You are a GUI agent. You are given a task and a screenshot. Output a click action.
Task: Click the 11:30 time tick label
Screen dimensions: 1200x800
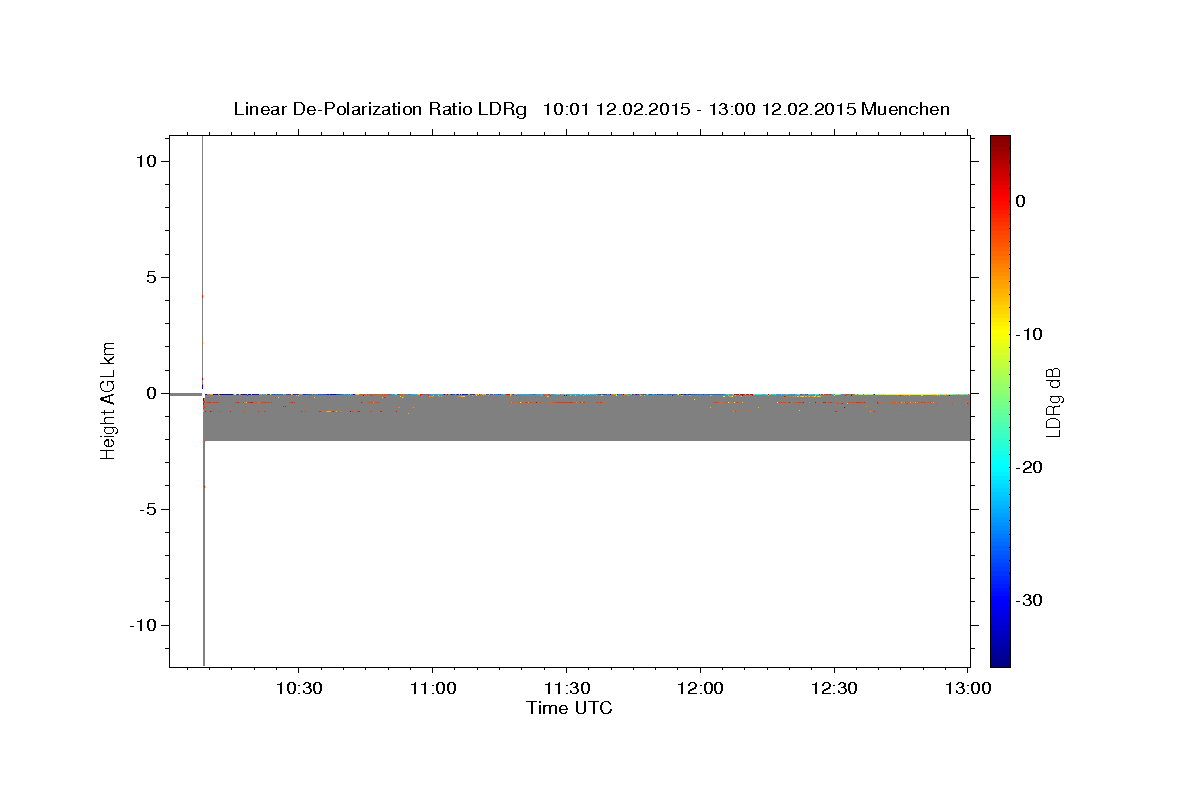(567, 689)
